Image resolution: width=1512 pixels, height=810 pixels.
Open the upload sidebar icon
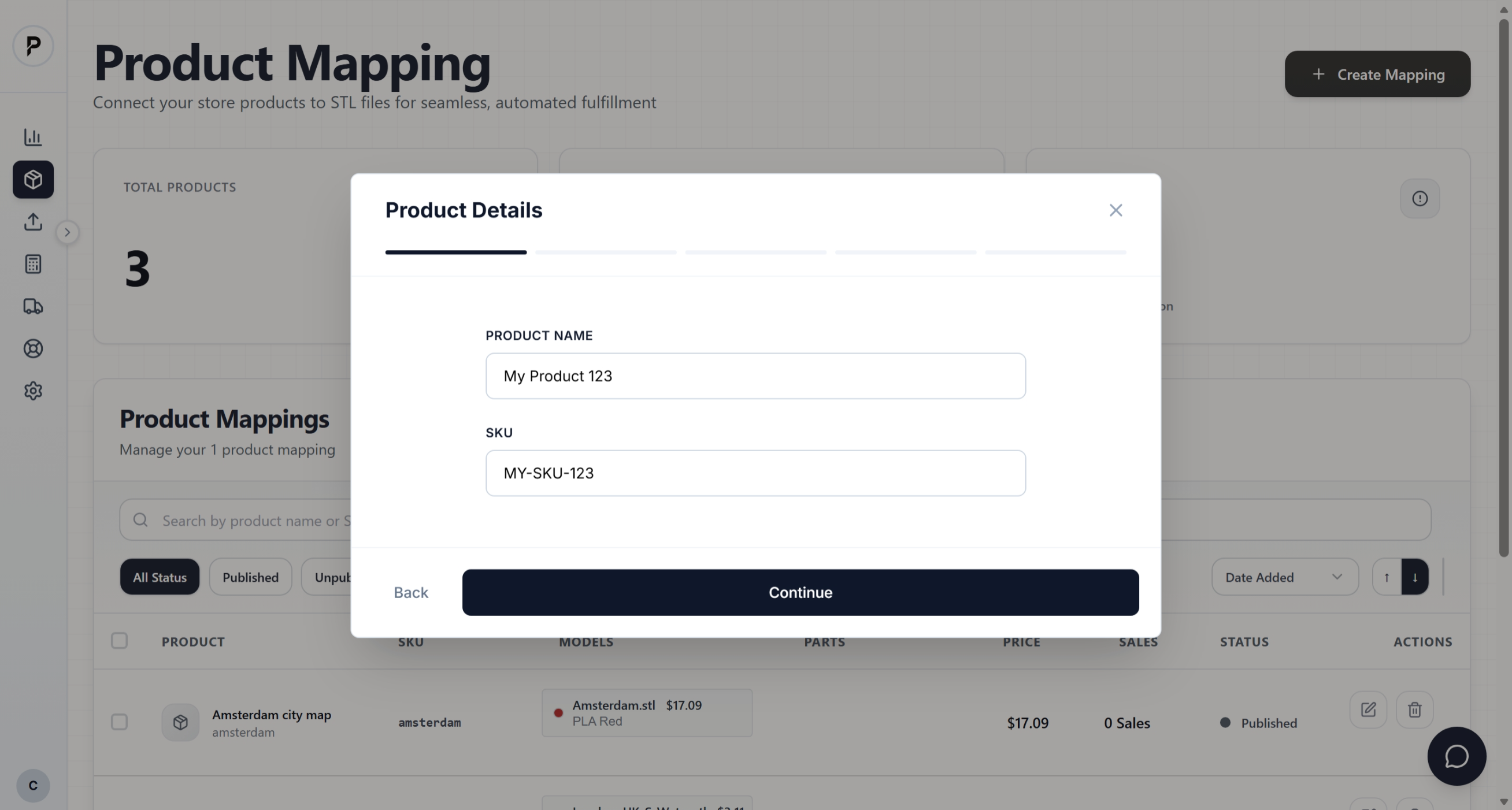point(33,222)
